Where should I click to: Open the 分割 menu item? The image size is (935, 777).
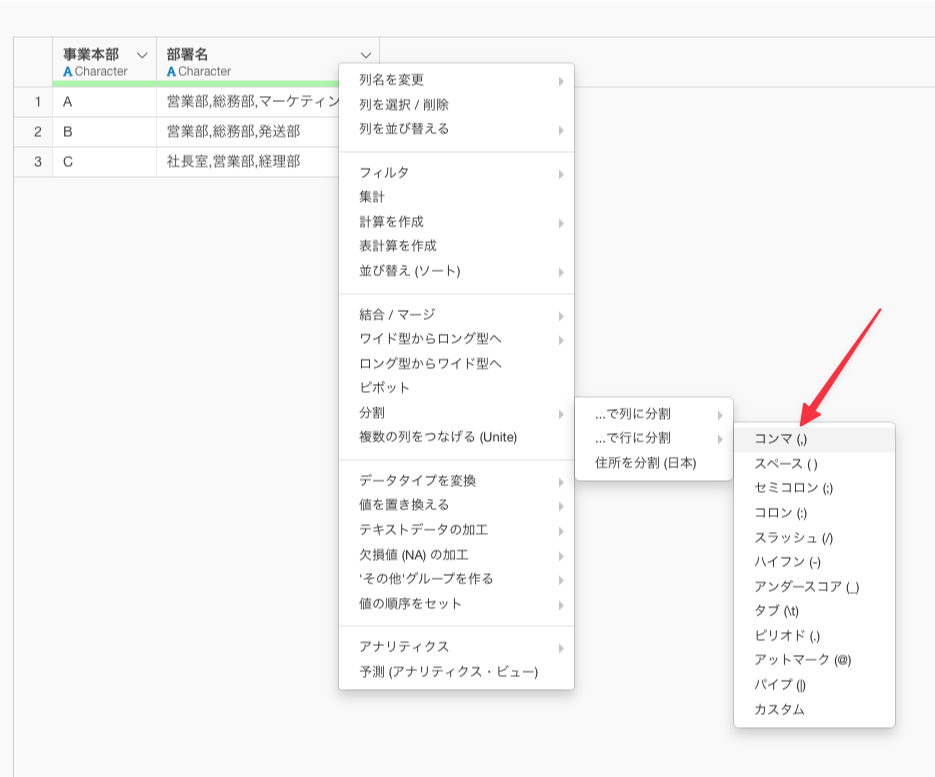point(372,413)
